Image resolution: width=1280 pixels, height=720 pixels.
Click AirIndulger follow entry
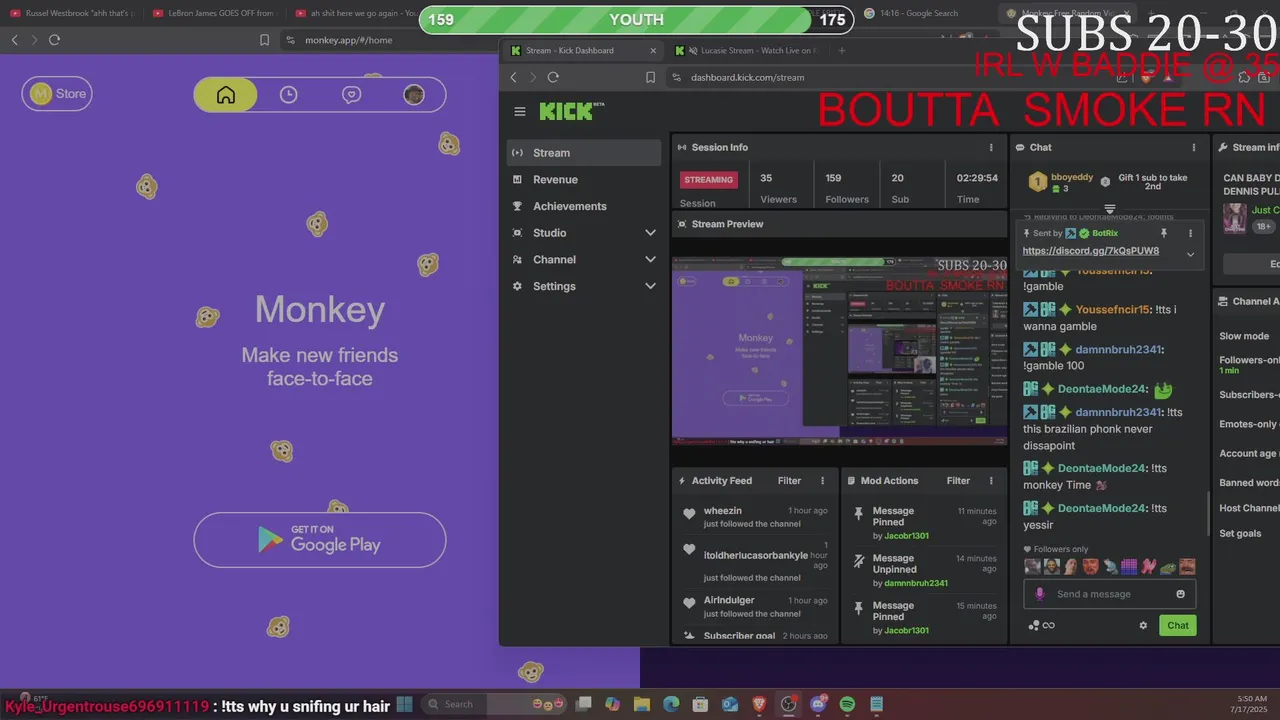click(x=755, y=606)
